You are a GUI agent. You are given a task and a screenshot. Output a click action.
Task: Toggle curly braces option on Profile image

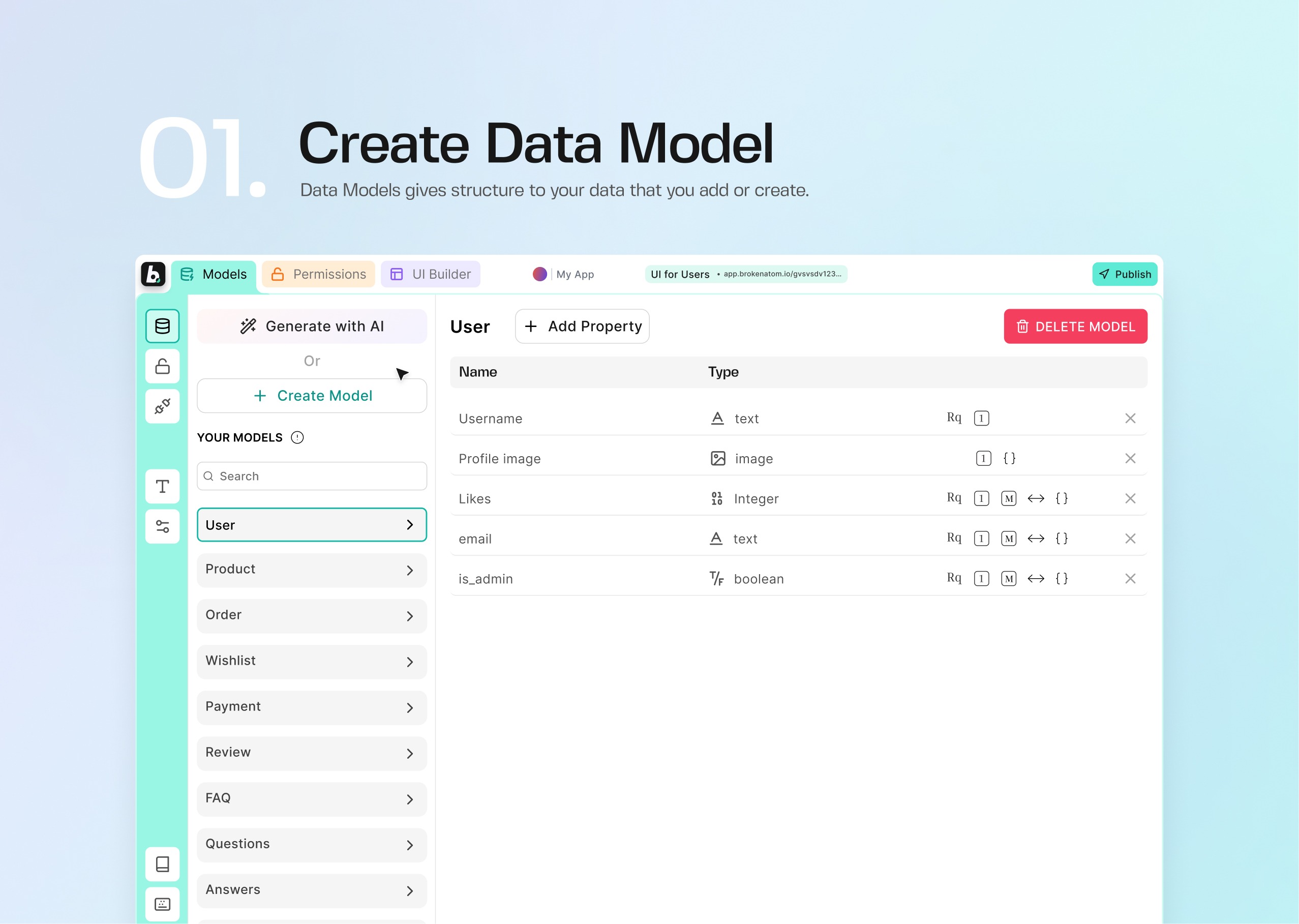tap(1009, 459)
